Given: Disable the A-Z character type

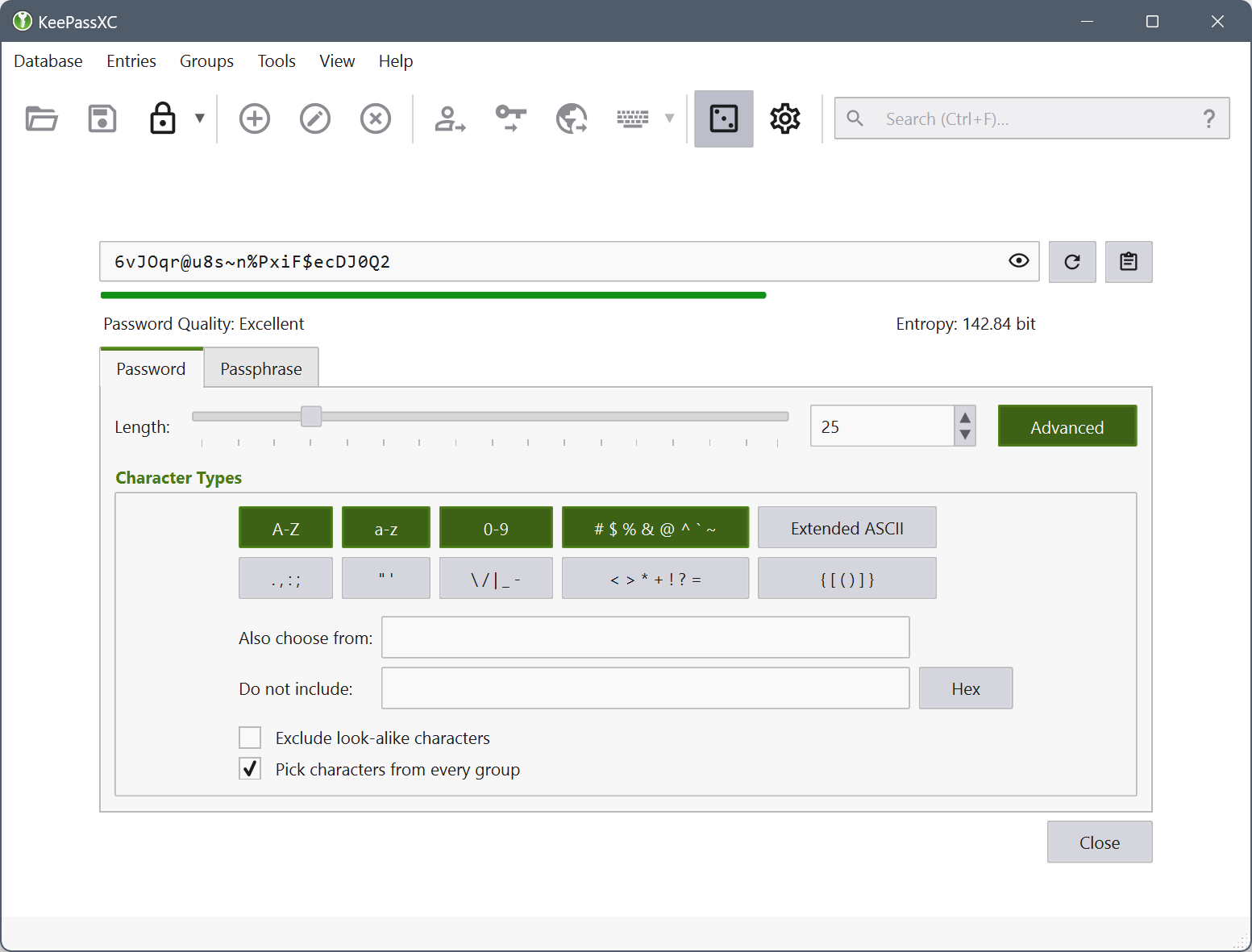Looking at the screenshot, I should [285, 527].
